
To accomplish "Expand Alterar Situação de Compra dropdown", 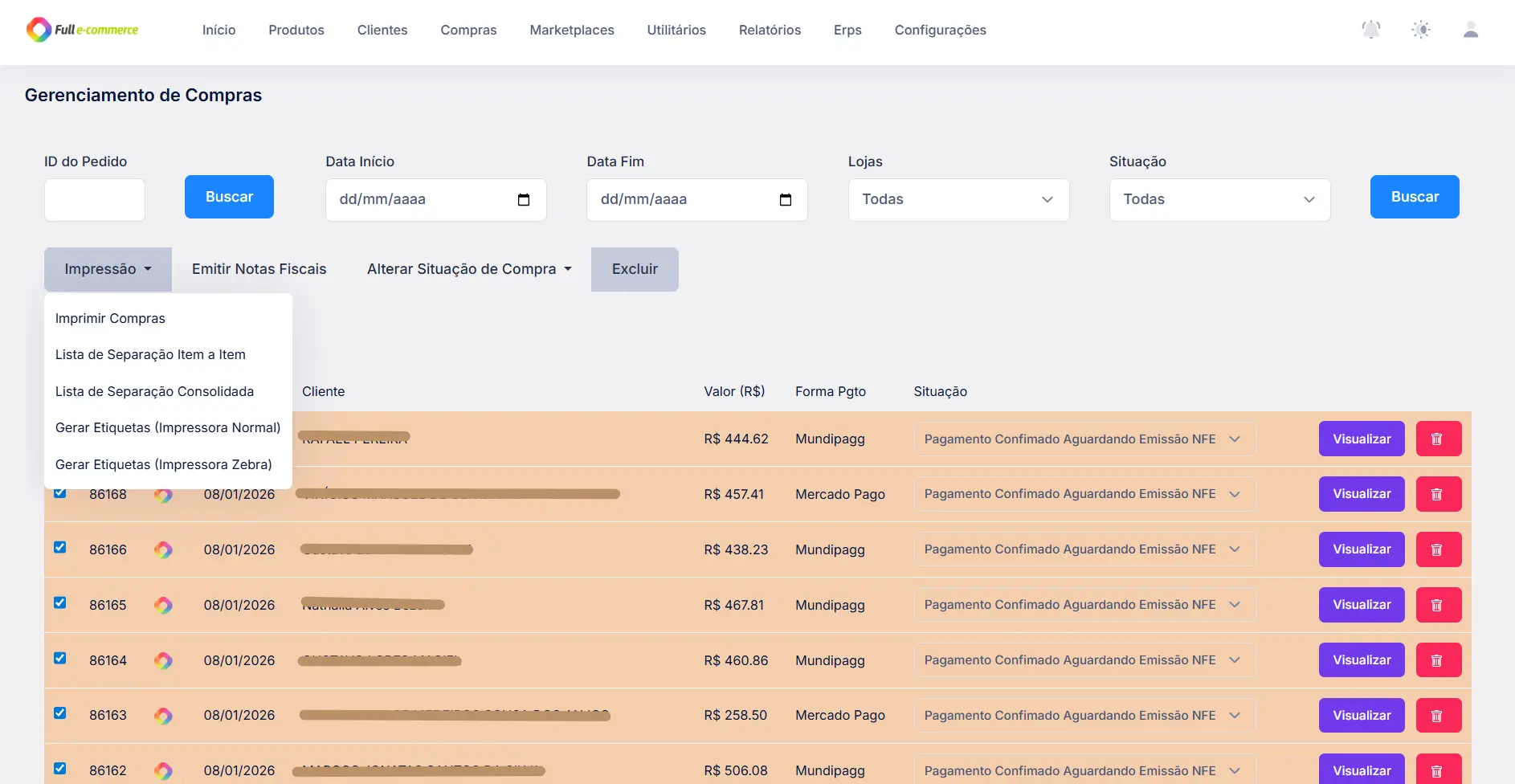I will (x=469, y=269).
